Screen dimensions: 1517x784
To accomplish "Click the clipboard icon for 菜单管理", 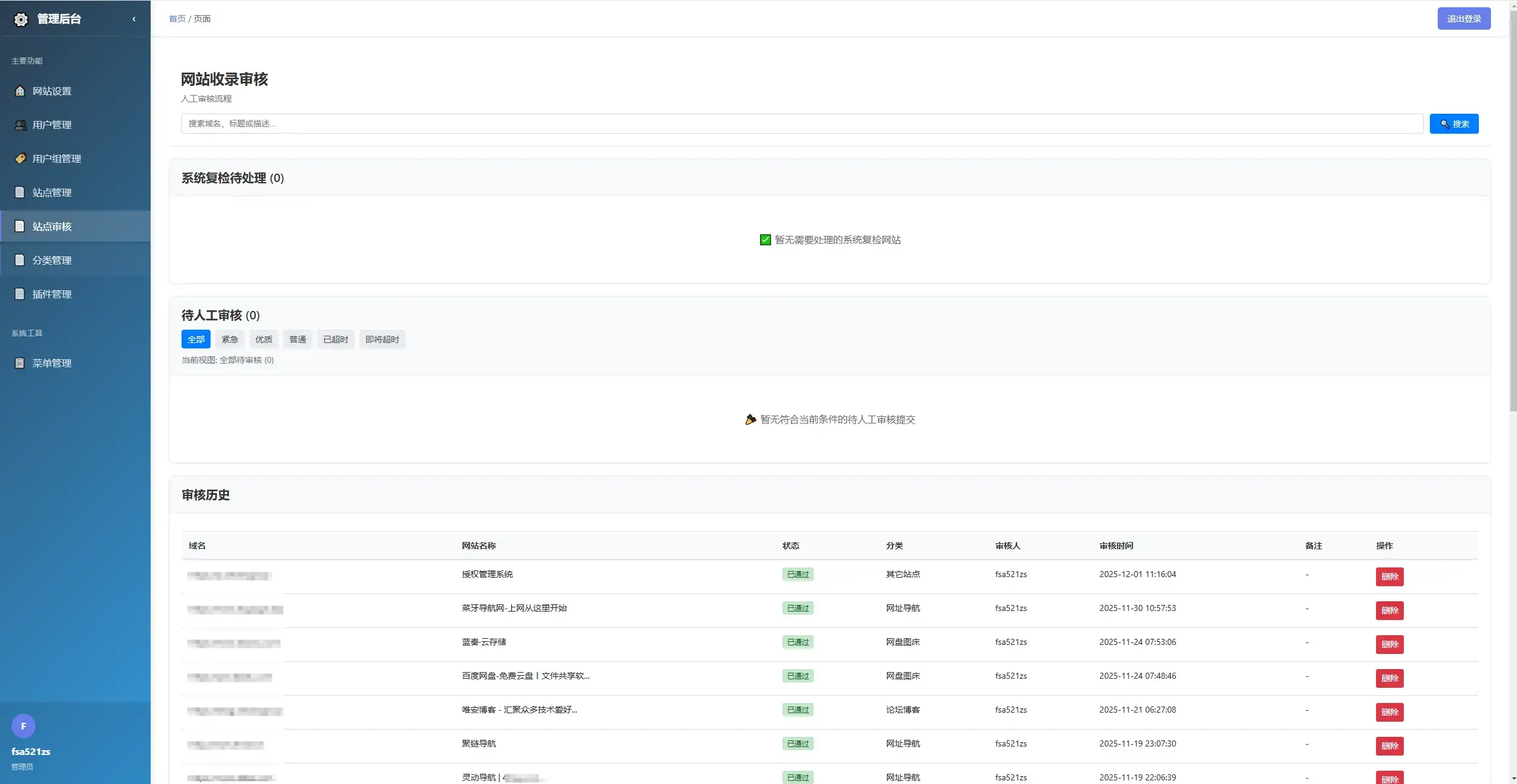I will click(20, 363).
